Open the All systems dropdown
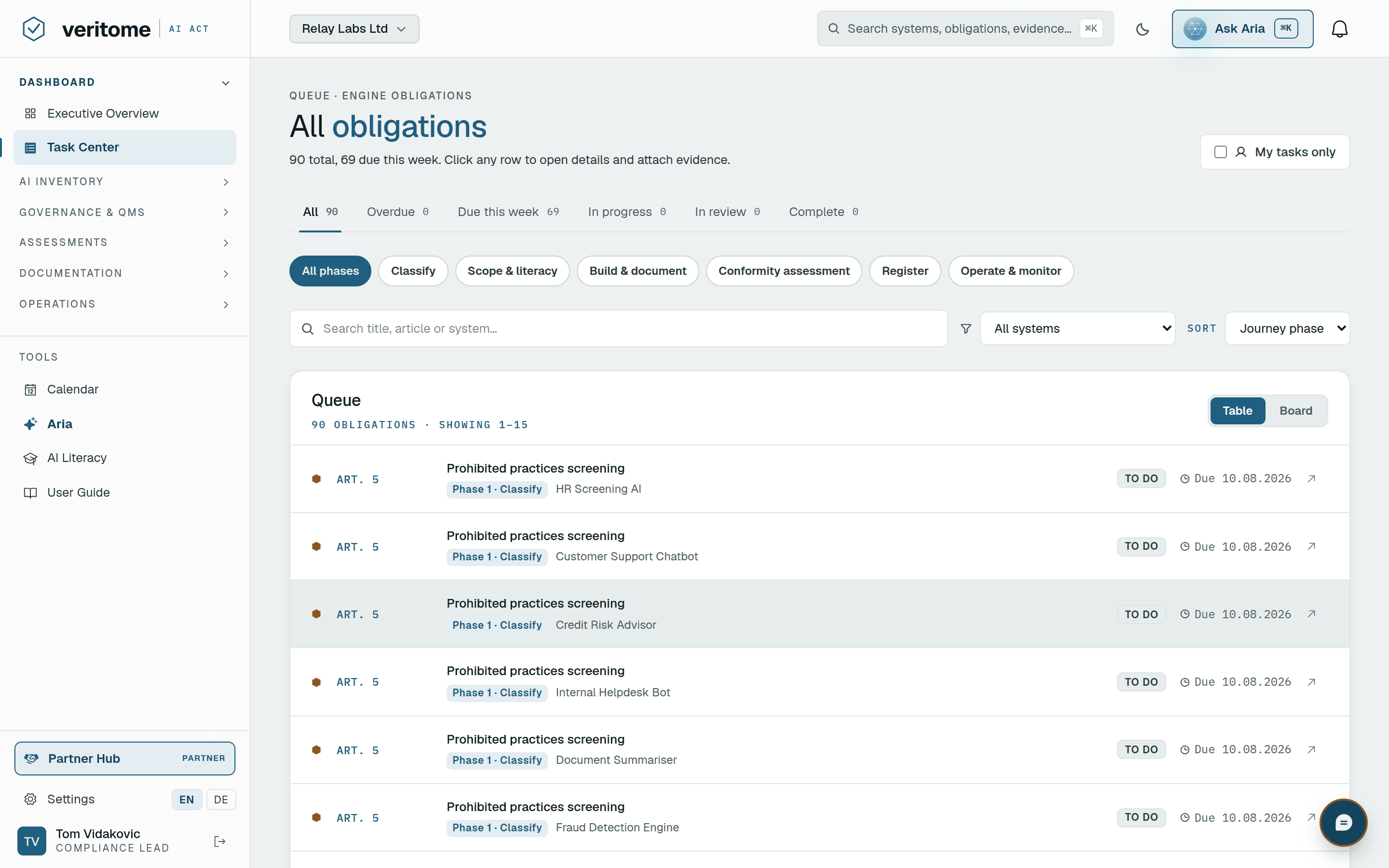This screenshot has width=1389, height=868. [1077, 328]
